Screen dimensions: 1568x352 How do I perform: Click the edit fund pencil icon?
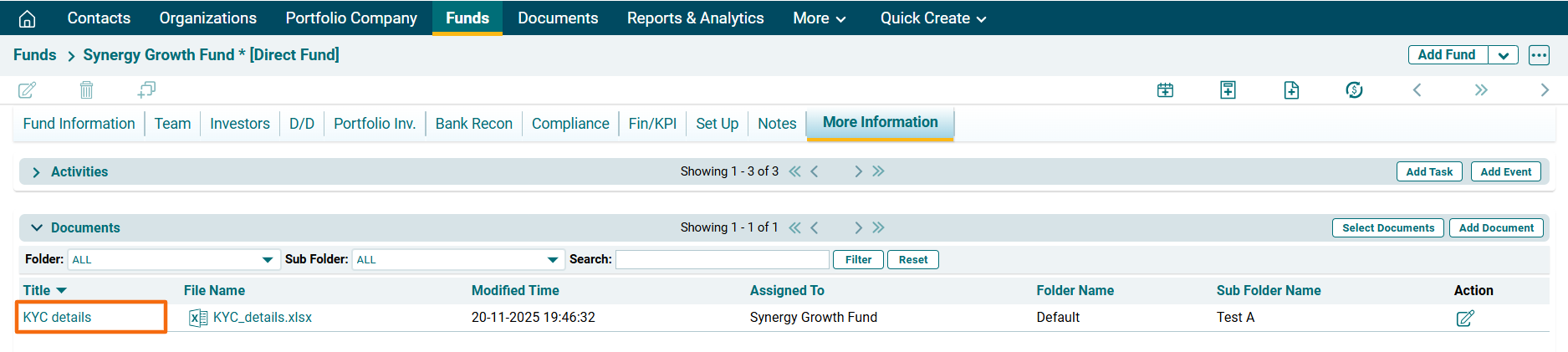click(x=27, y=89)
